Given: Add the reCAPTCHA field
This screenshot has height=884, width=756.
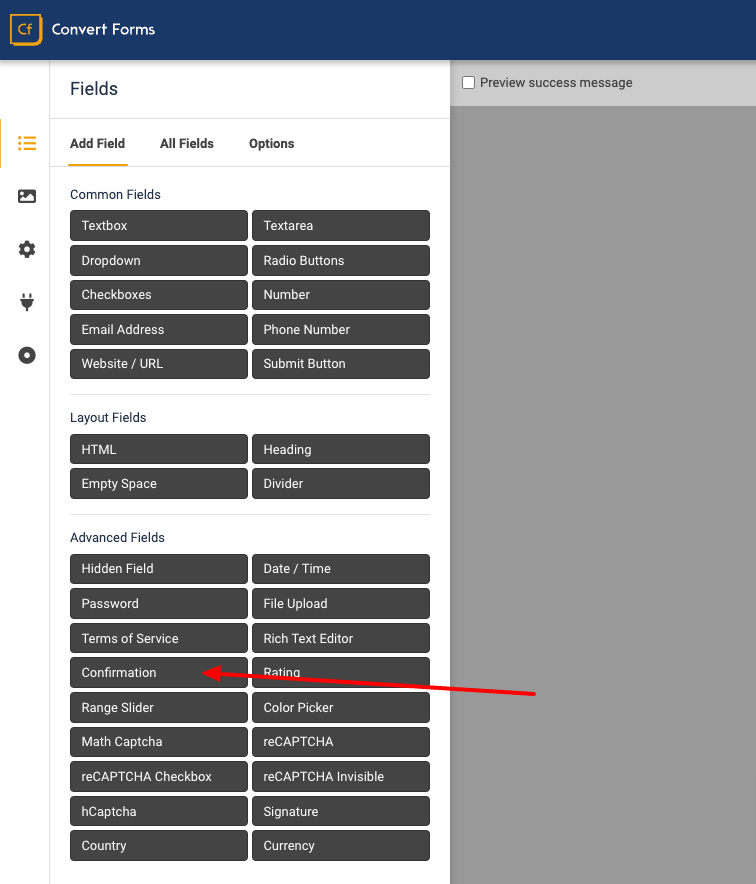Looking at the screenshot, I should click(x=341, y=742).
